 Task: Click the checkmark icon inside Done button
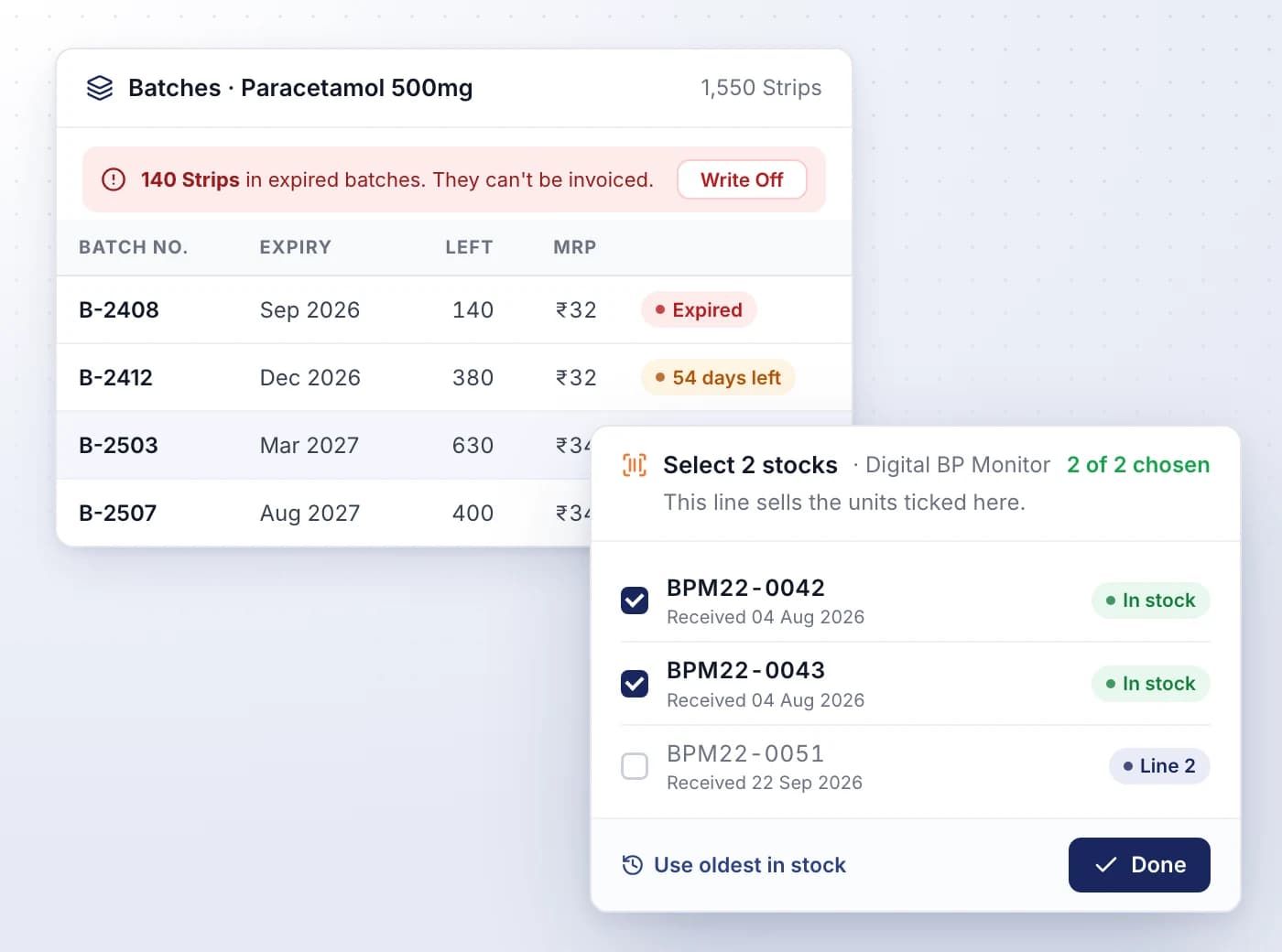tap(1105, 865)
